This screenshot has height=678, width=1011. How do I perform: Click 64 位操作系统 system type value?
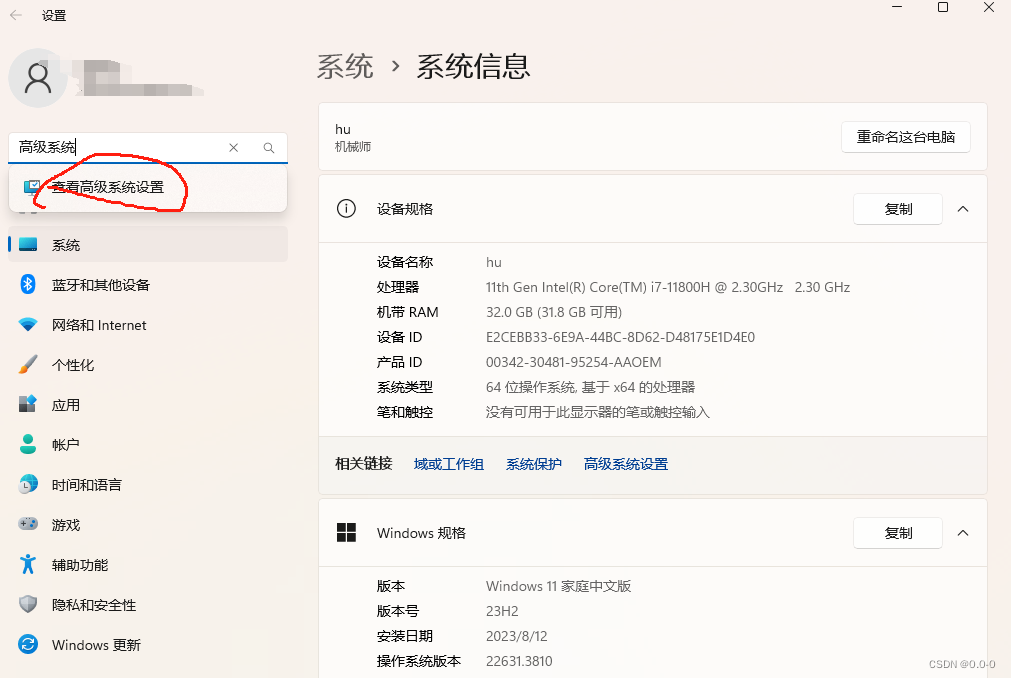pyautogui.click(x=590, y=387)
